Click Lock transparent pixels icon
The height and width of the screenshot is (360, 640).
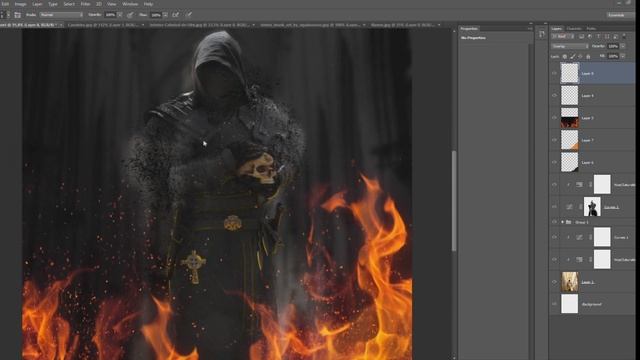tap(565, 56)
